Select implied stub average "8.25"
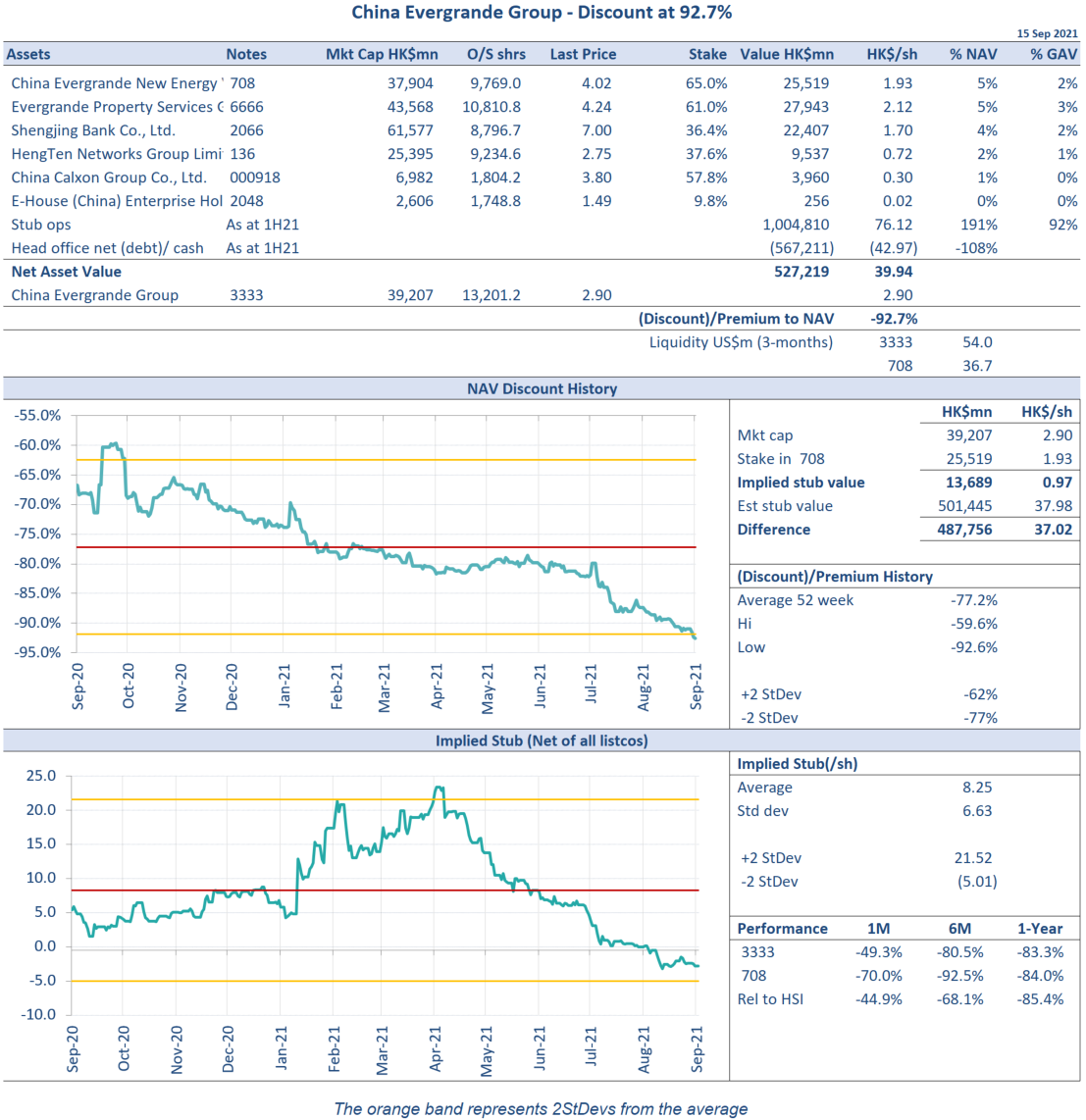The image size is (1086, 1120). pos(977,788)
